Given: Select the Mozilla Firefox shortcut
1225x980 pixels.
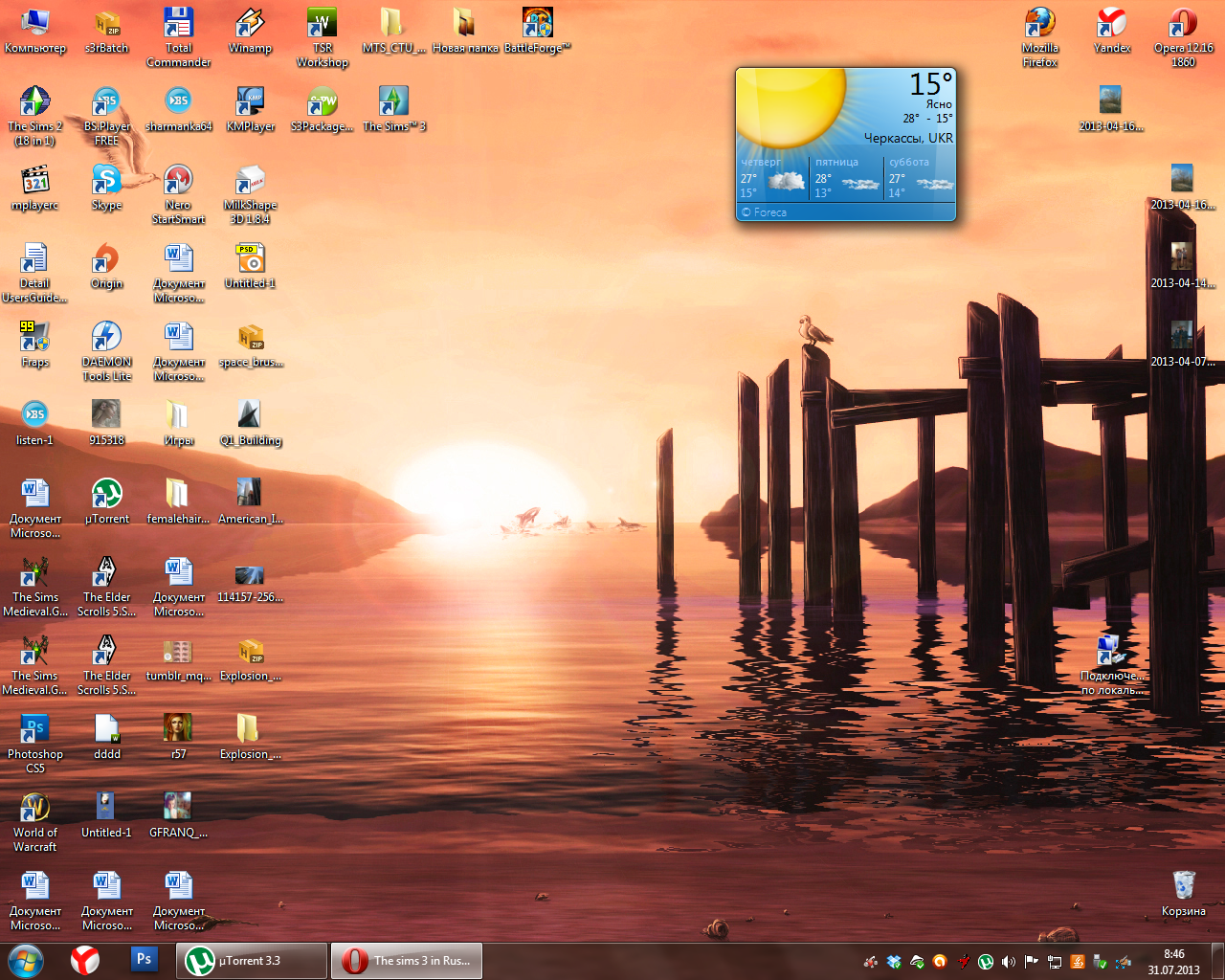Looking at the screenshot, I should [x=1039, y=23].
